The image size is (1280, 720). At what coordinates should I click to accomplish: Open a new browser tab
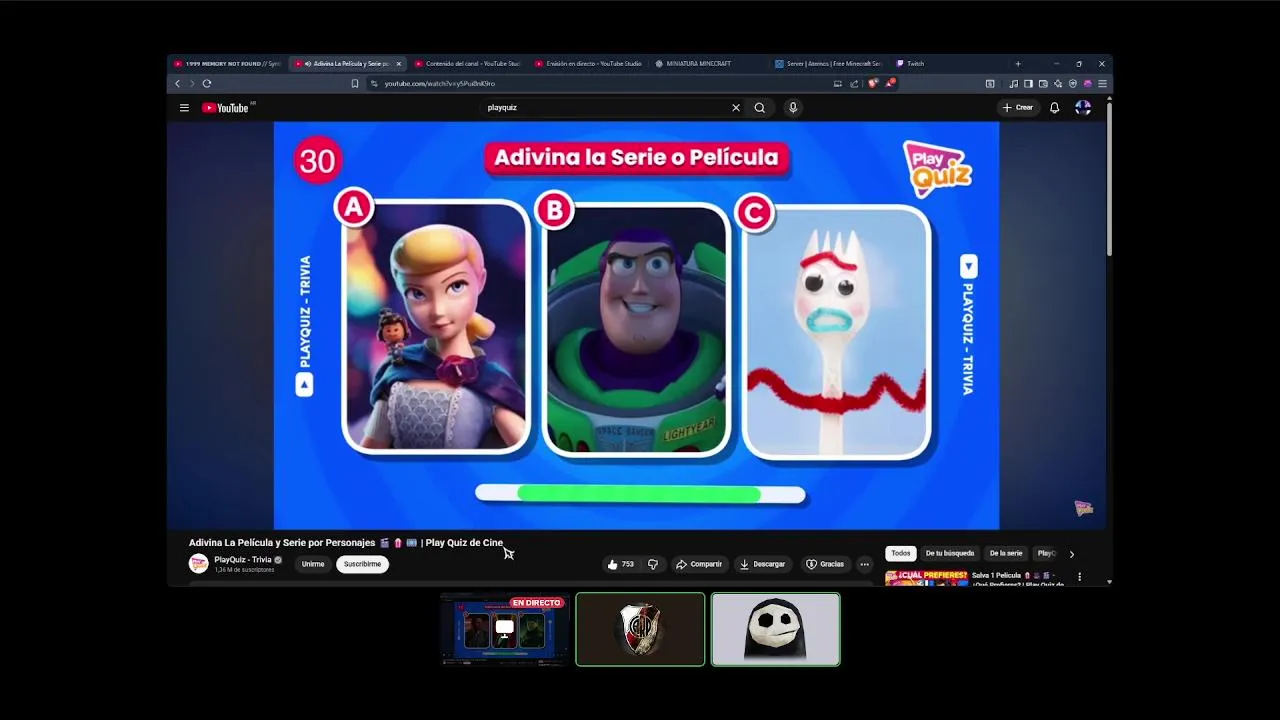pos(1018,64)
